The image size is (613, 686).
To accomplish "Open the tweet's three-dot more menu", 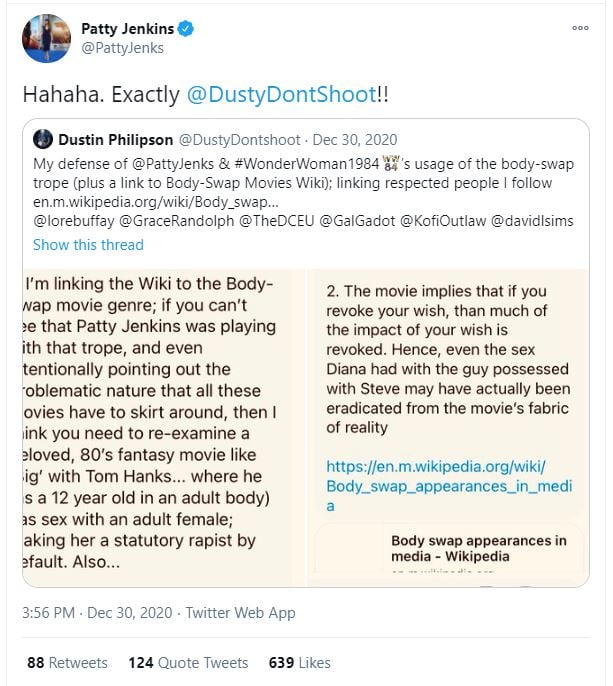I will [x=580, y=28].
